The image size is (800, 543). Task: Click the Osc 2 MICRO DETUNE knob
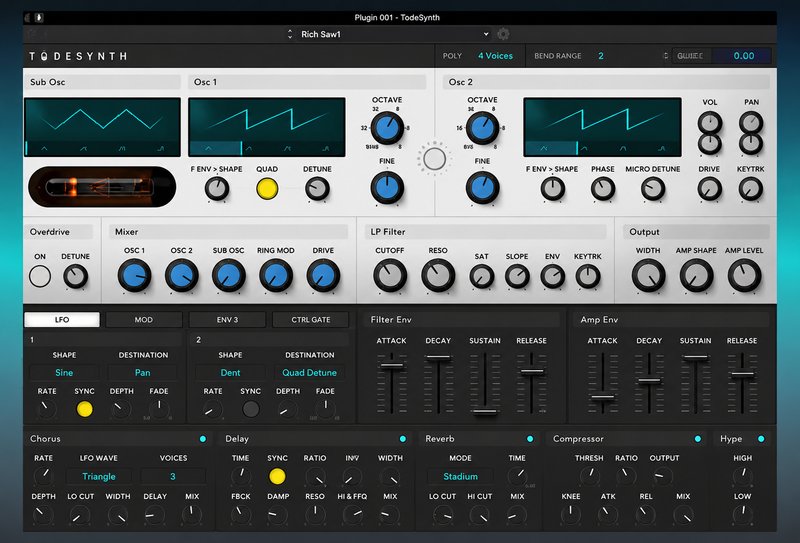coord(653,189)
